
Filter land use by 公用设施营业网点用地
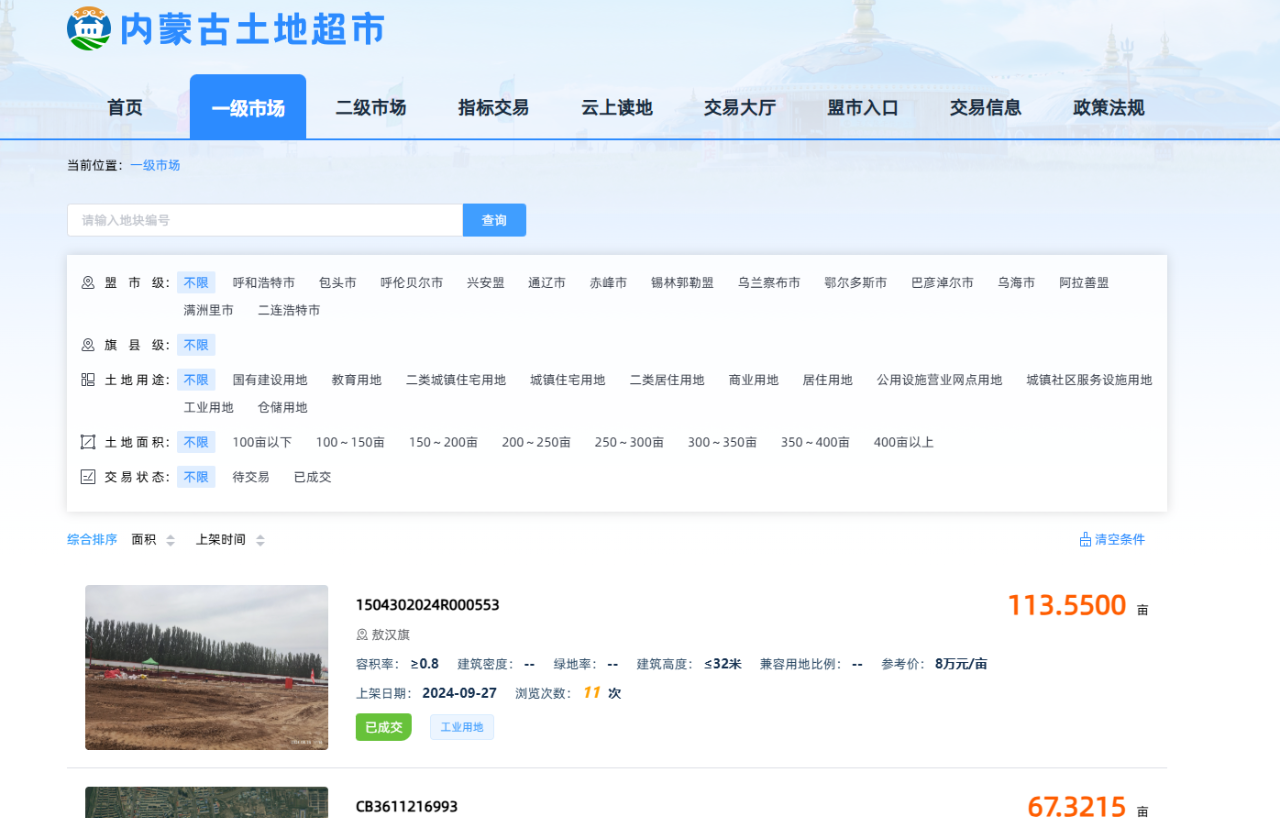pos(940,380)
